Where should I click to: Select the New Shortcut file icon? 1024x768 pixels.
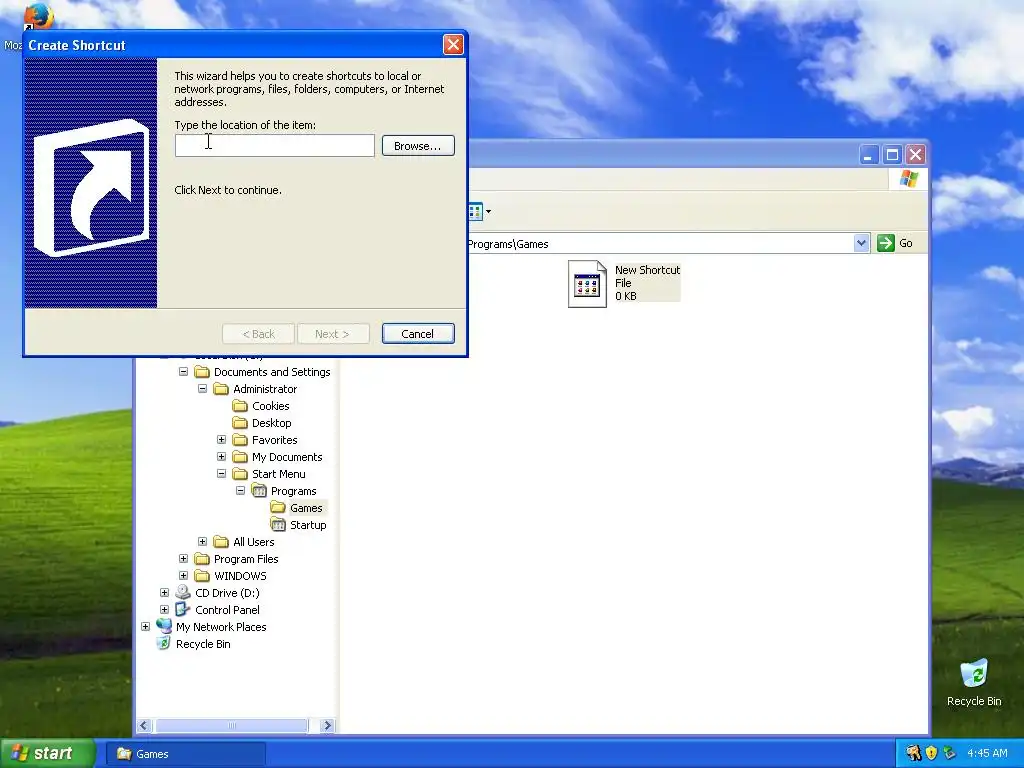587,283
